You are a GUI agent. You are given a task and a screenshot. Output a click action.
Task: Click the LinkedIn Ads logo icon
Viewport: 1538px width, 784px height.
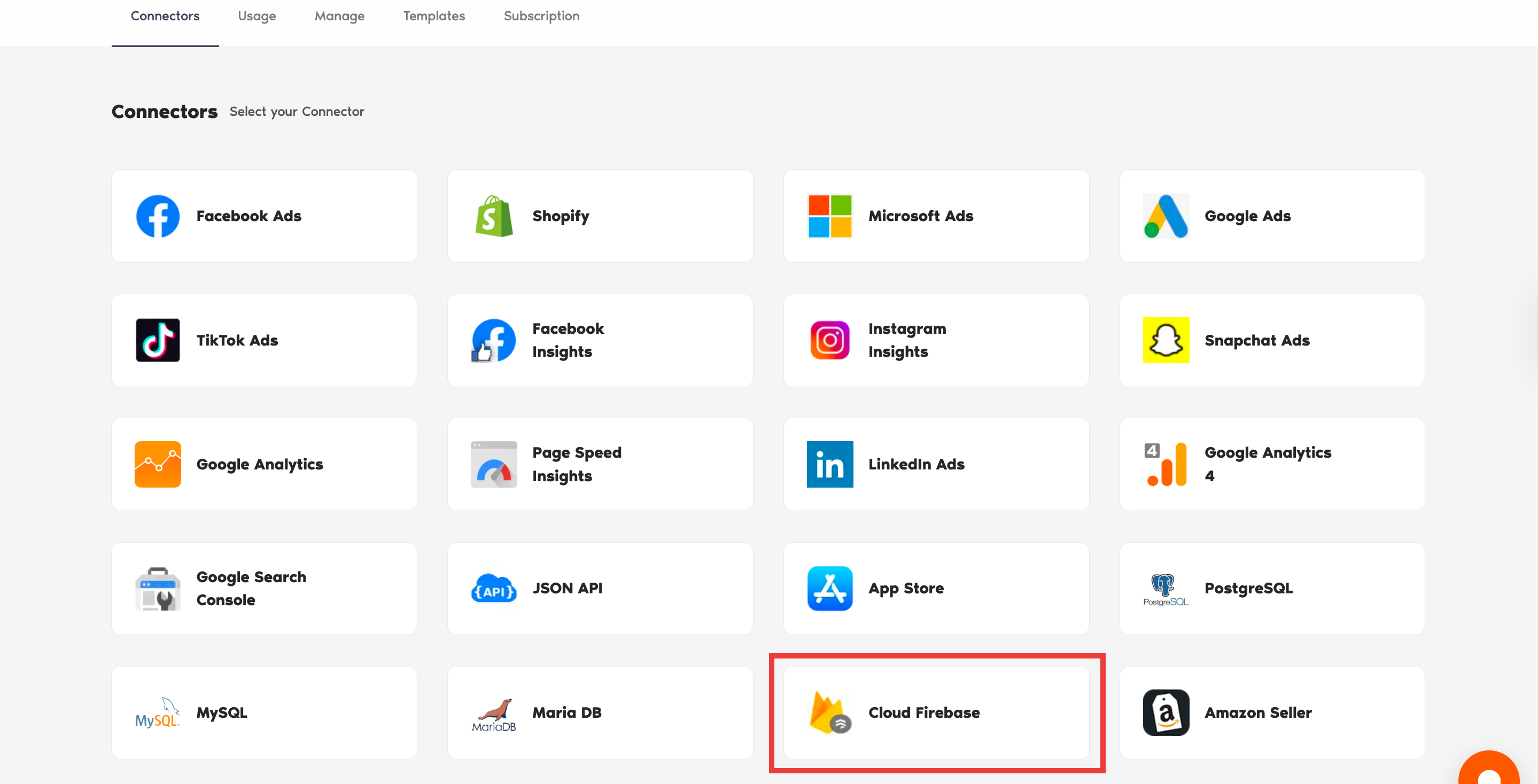click(830, 464)
